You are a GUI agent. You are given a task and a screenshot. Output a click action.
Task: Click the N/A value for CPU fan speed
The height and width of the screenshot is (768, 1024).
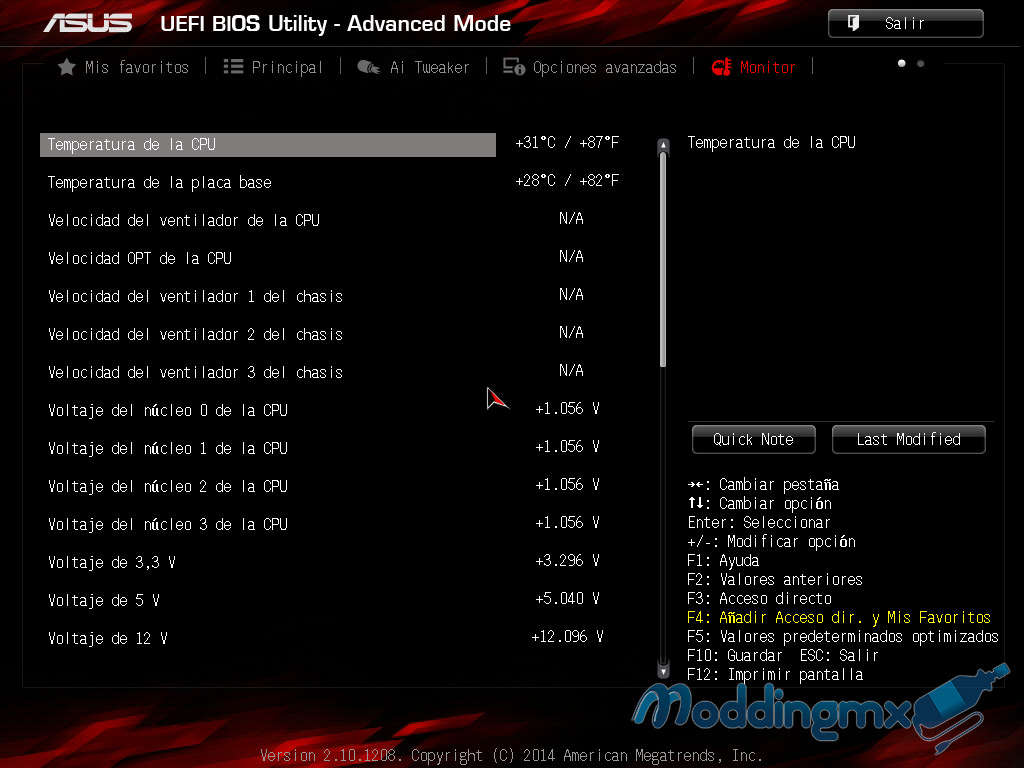571,218
